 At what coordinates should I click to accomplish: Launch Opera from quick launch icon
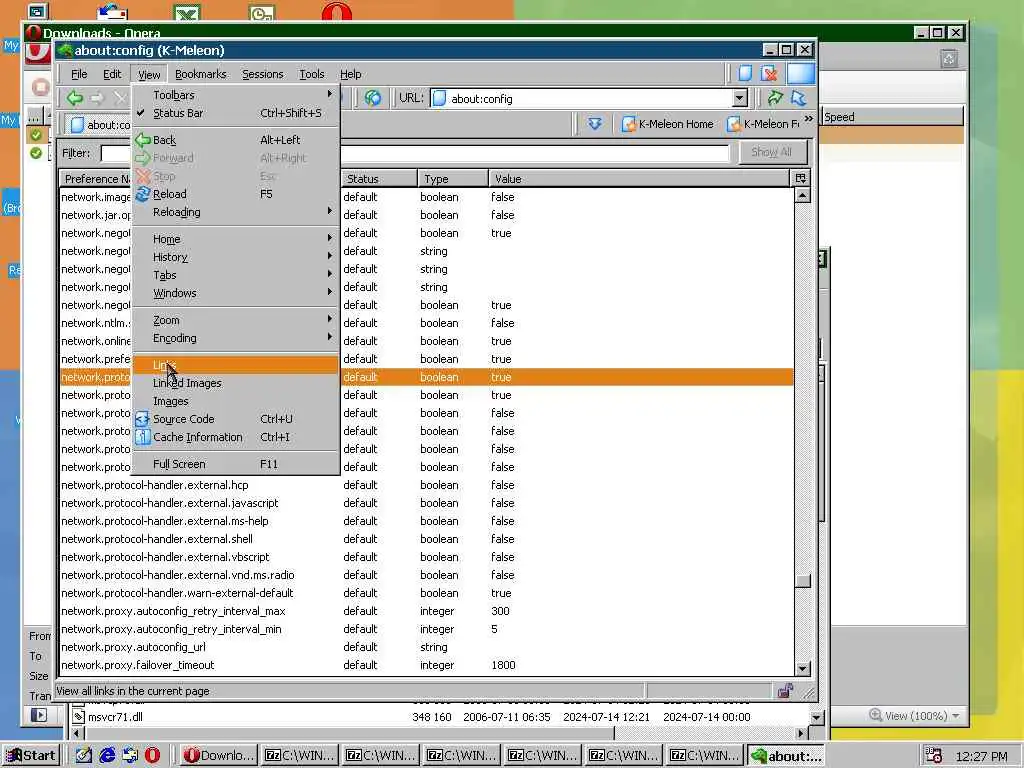click(x=152, y=756)
